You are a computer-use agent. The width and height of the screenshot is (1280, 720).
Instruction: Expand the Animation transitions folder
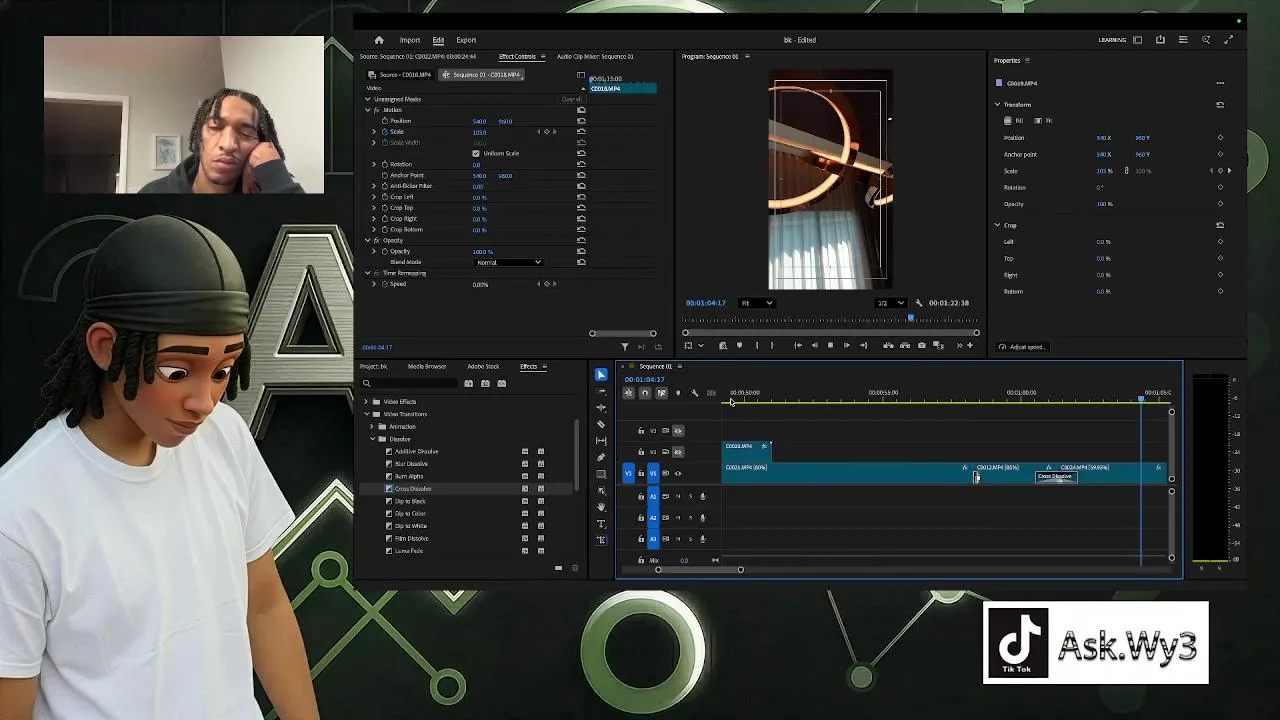coord(372,427)
